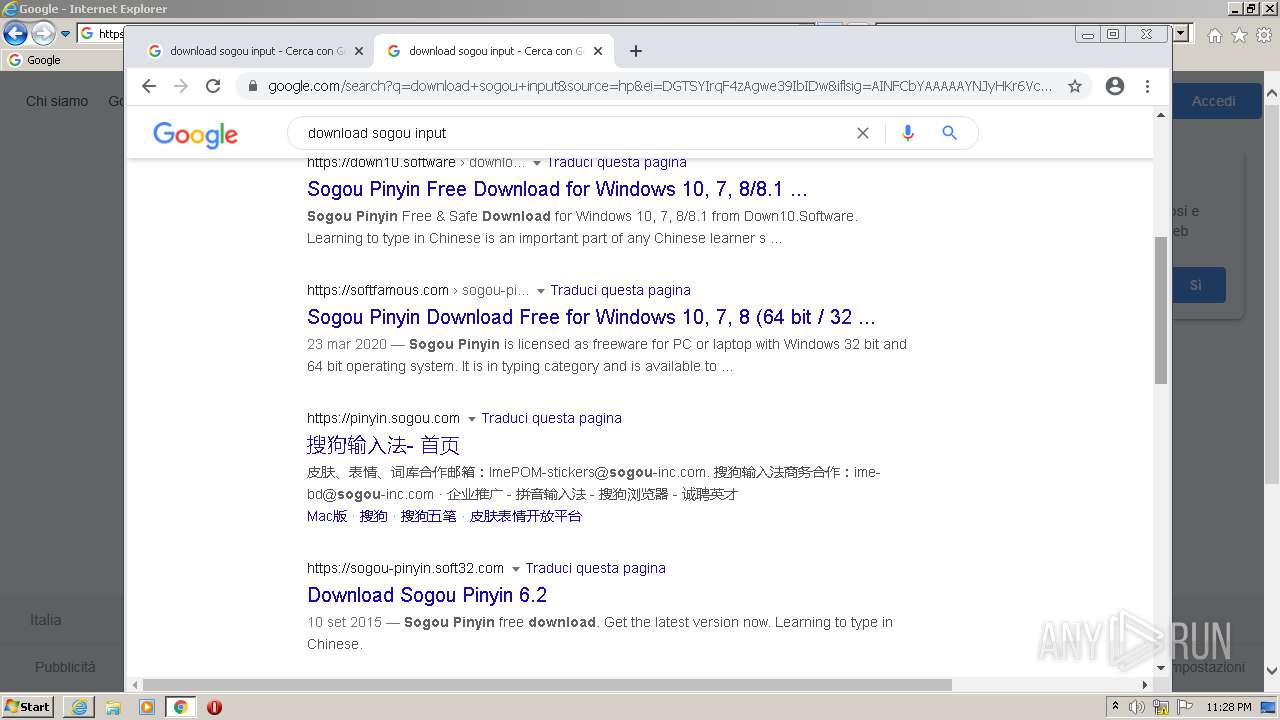1280x720 pixels.
Task: Open the Chrome profile avatar menu
Action: tap(1115, 86)
